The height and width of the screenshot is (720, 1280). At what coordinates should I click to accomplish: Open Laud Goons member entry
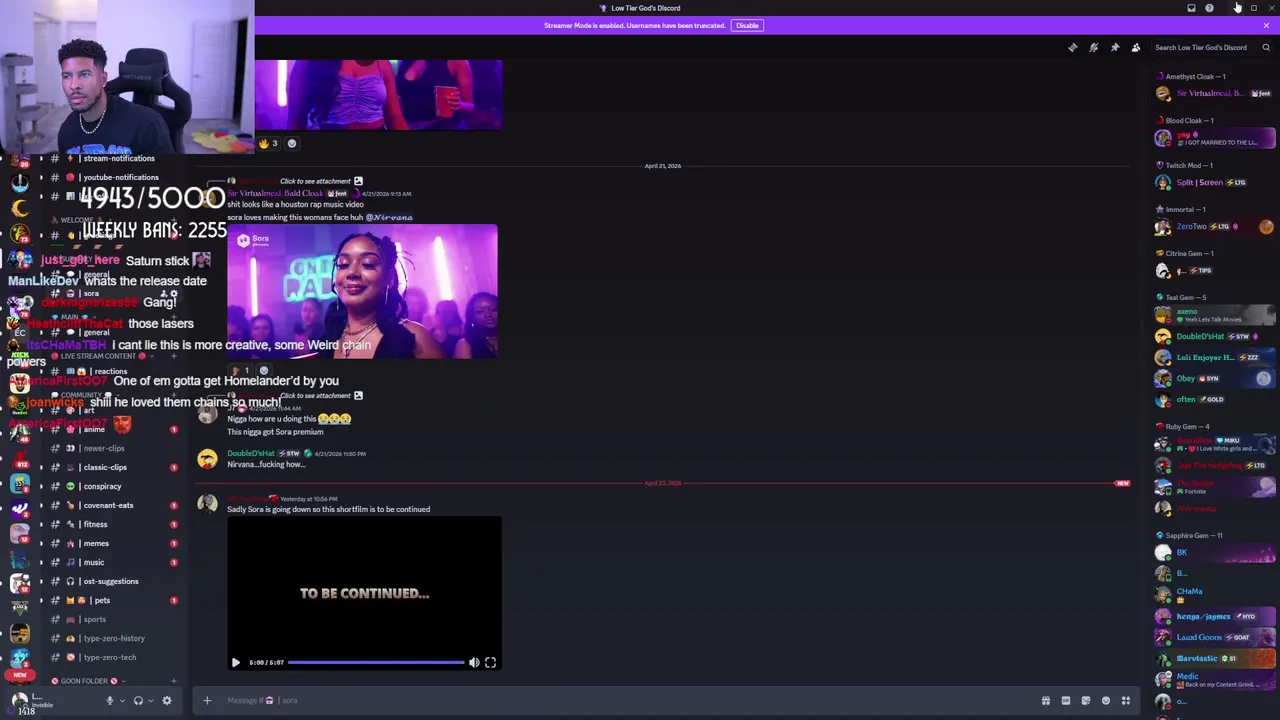click(1215, 637)
